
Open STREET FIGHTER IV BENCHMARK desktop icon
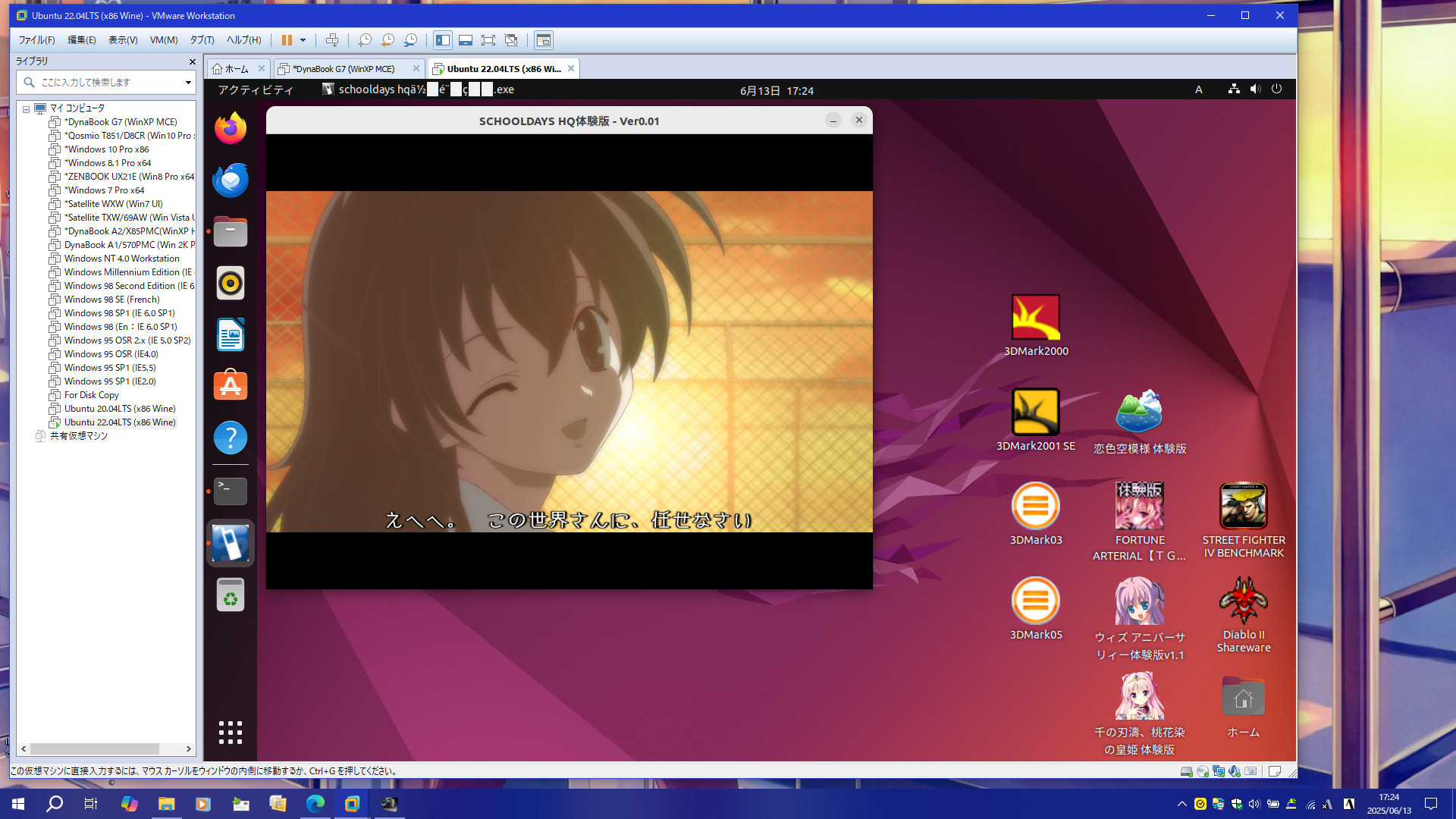pyautogui.click(x=1244, y=521)
